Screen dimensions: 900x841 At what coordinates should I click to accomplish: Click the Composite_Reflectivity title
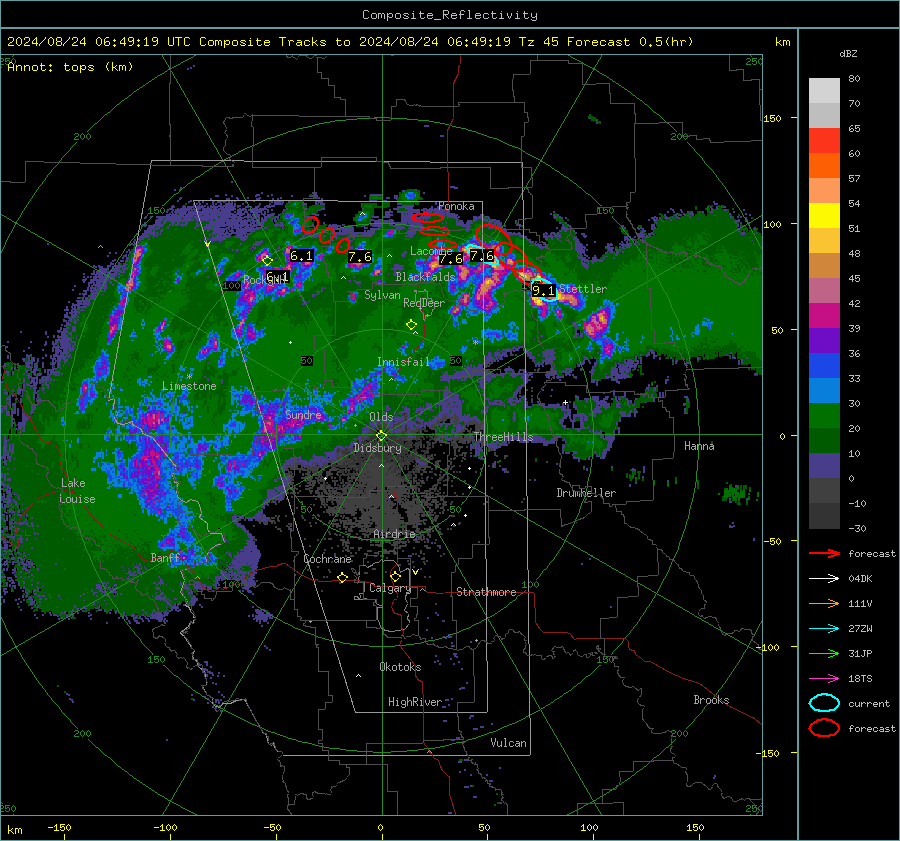pos(450,15)
